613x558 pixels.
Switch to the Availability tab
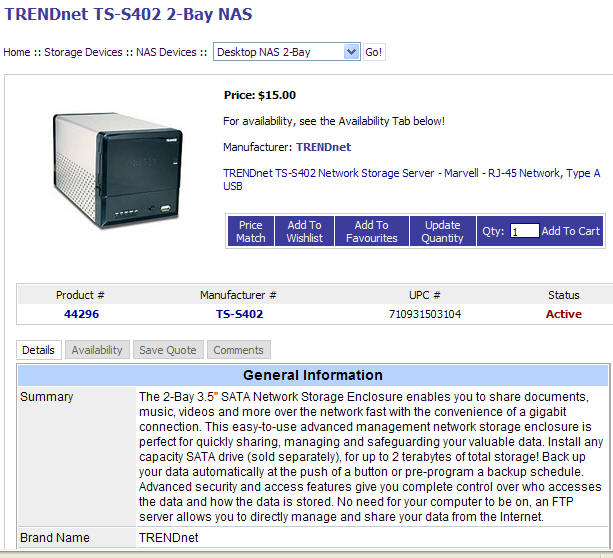[x=97, y=350]
